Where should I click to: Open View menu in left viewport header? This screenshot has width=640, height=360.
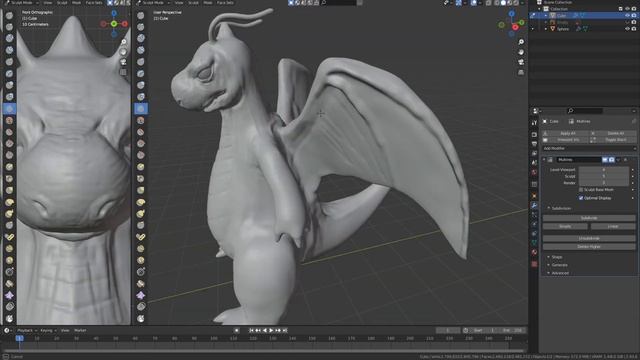tap(48, 3)
